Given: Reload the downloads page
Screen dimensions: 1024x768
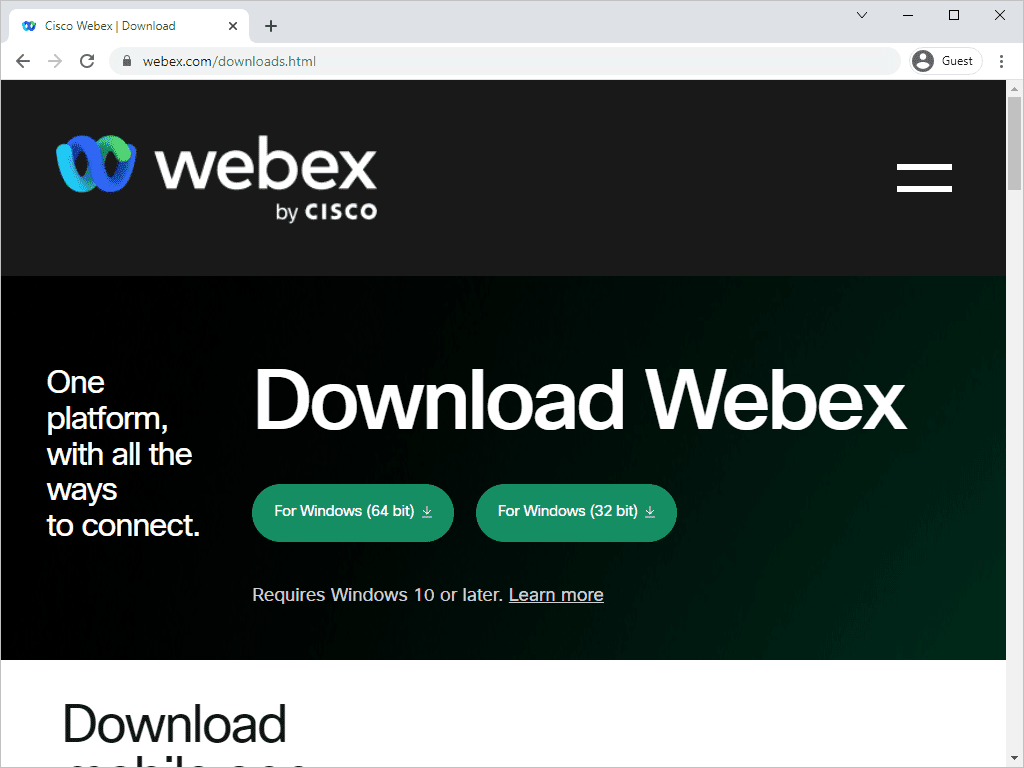Looking at the screenshot, I should [x=87, y=60].
